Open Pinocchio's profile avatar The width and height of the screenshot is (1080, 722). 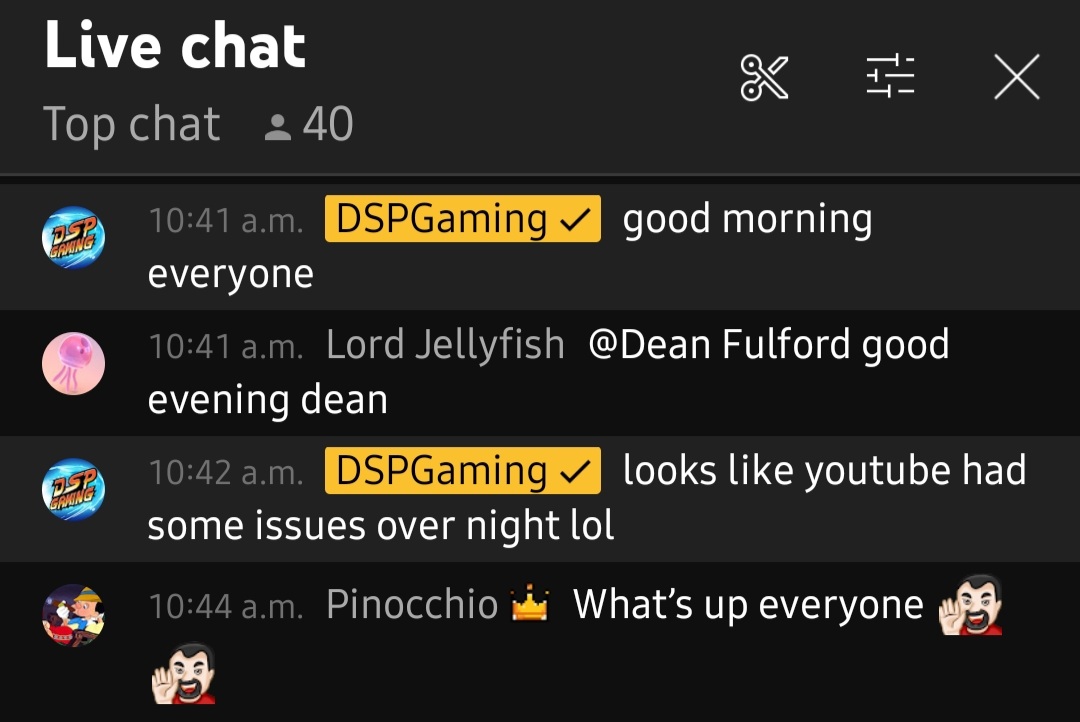pyautogui.click(x=74, y=615)
